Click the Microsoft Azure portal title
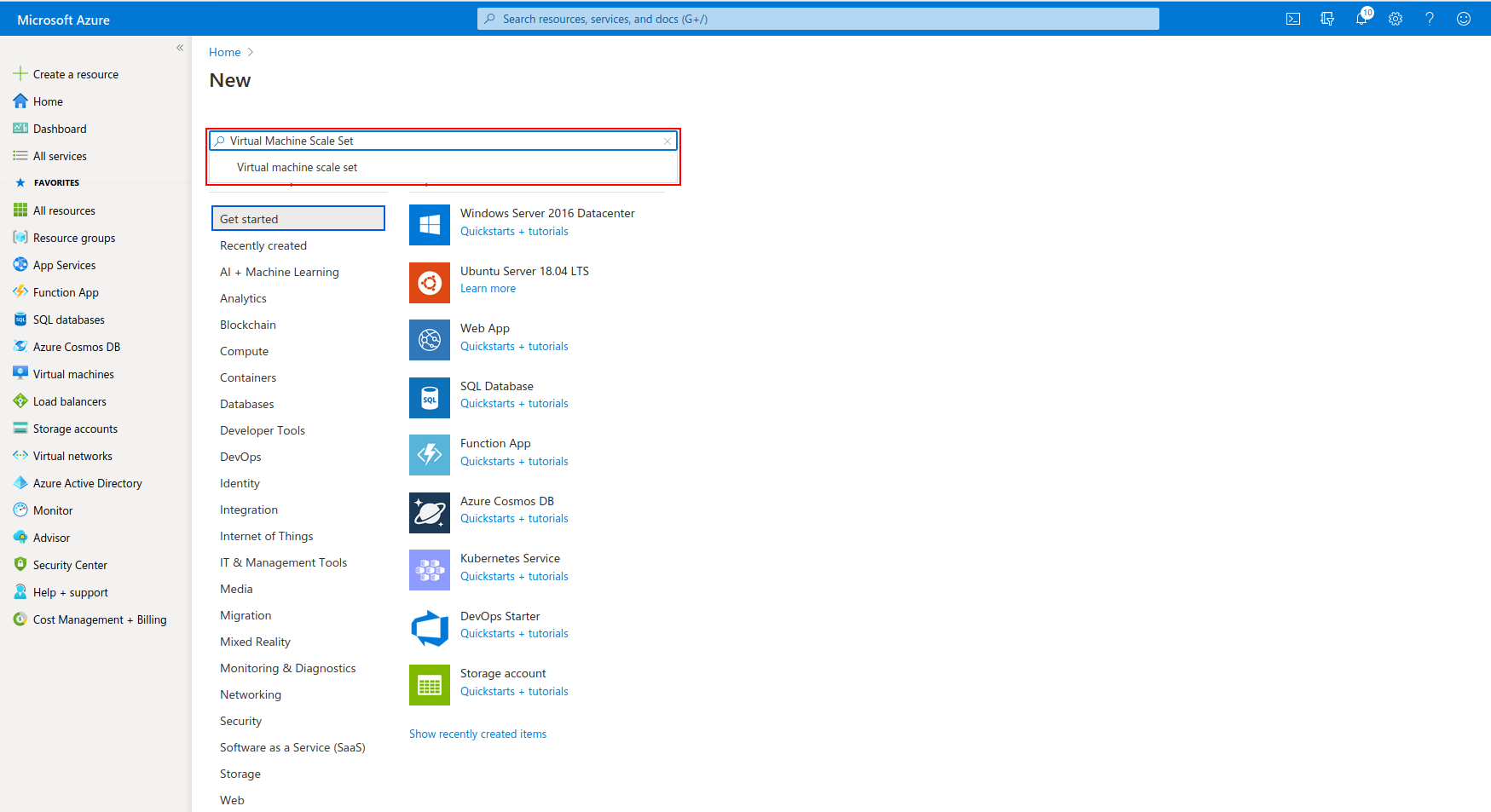This screenshot has width=1491, height=812. pyautogui.click(x=63, y=20)
